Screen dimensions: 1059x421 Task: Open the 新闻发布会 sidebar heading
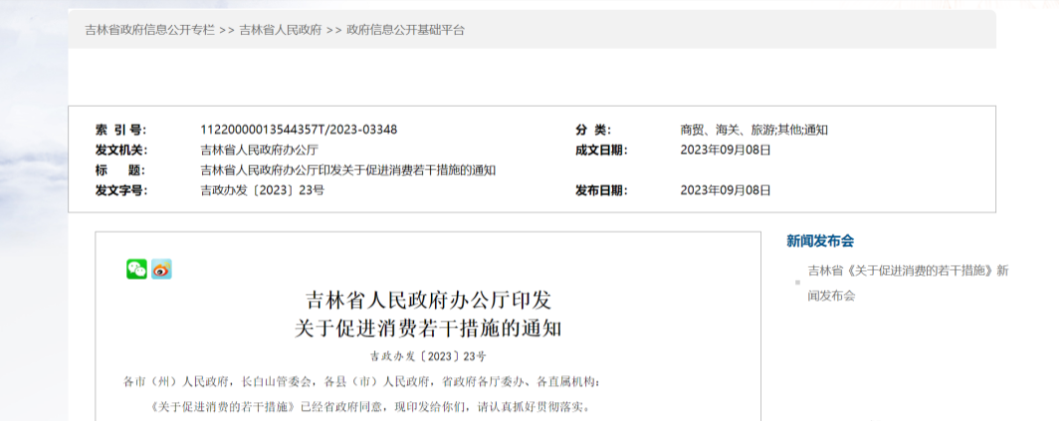point(819,241)
